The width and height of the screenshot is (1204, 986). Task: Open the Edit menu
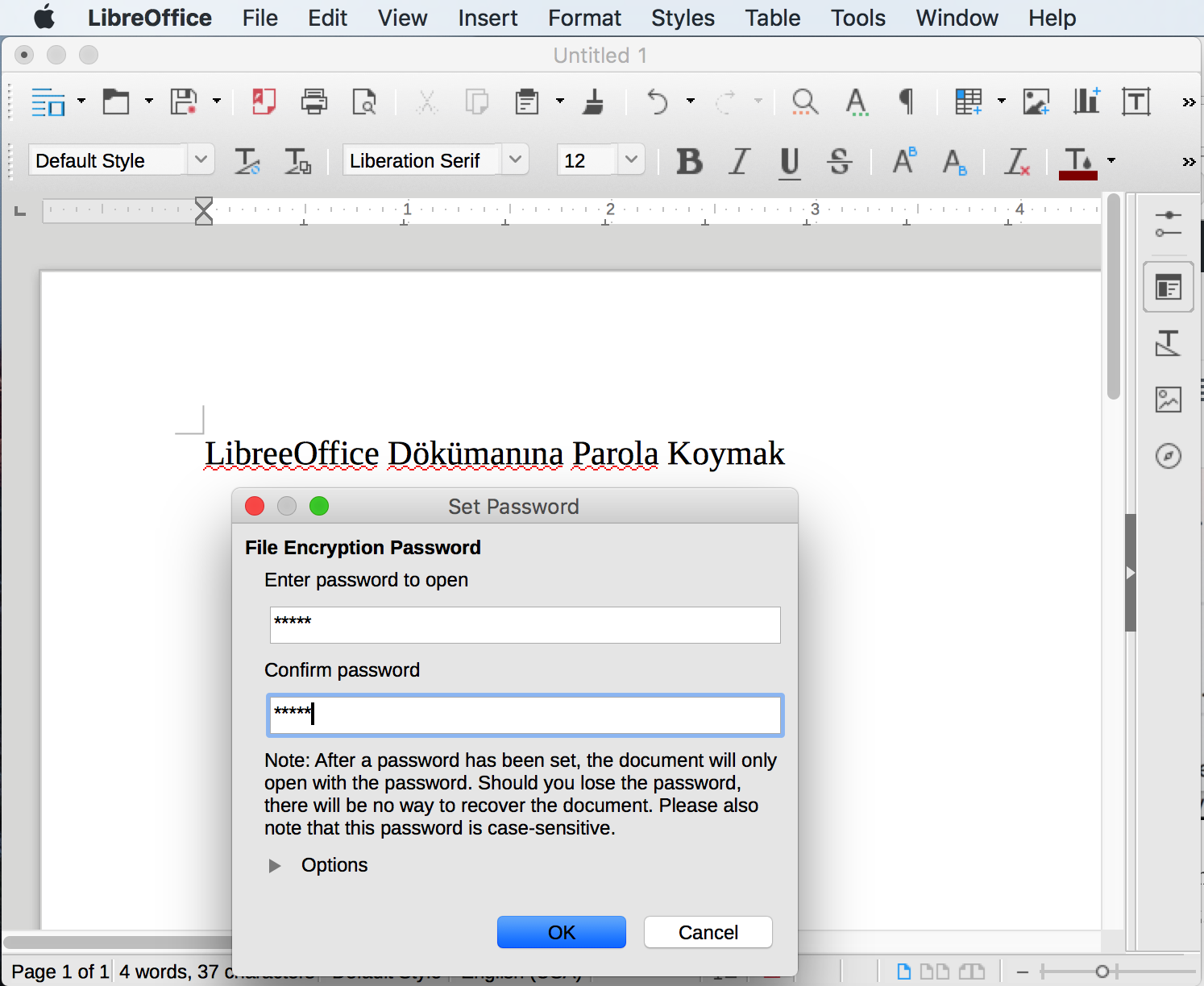327,18
